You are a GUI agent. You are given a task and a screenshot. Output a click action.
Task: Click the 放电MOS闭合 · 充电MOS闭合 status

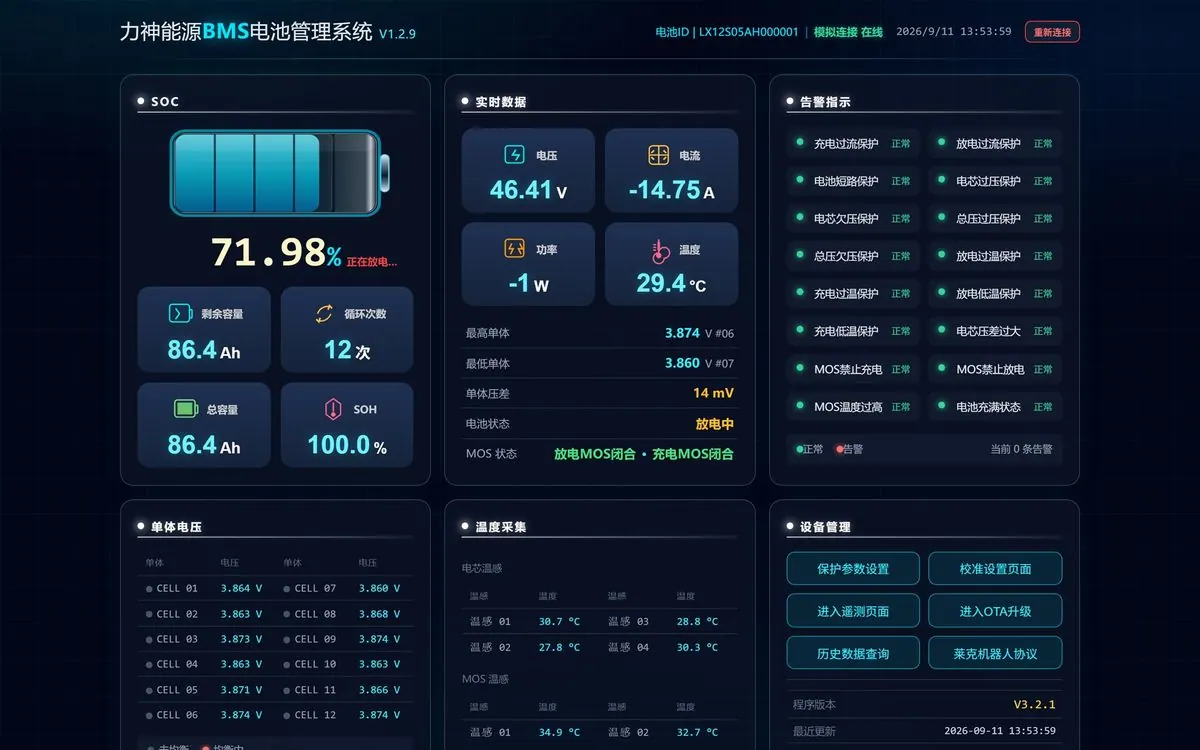(x=644, y=454)
